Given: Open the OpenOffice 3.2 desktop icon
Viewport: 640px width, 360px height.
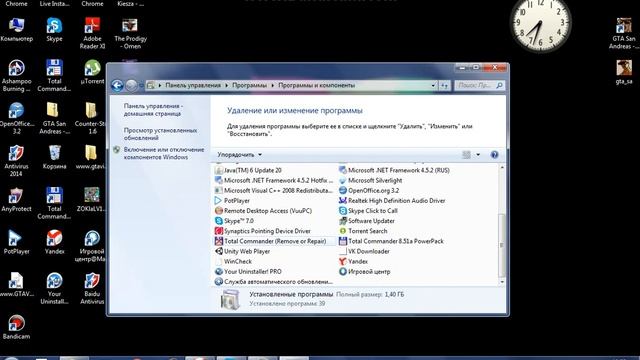Looking at the screenshot, I should point(16,119).
